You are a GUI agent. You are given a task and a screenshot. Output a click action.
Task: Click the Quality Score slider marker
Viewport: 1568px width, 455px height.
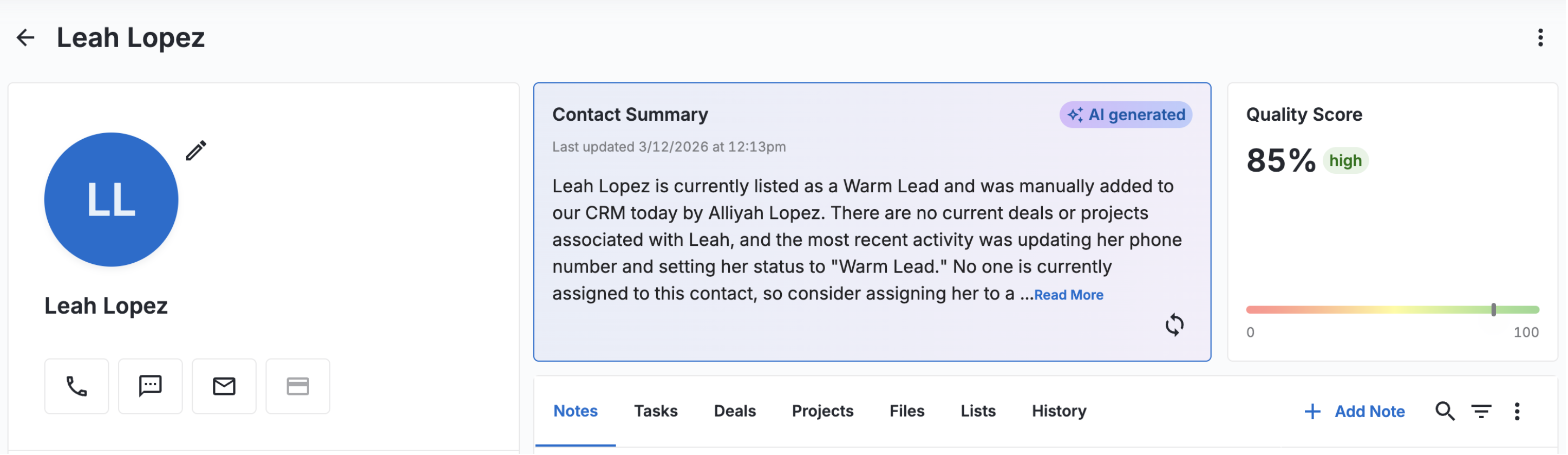point(1495,310)
